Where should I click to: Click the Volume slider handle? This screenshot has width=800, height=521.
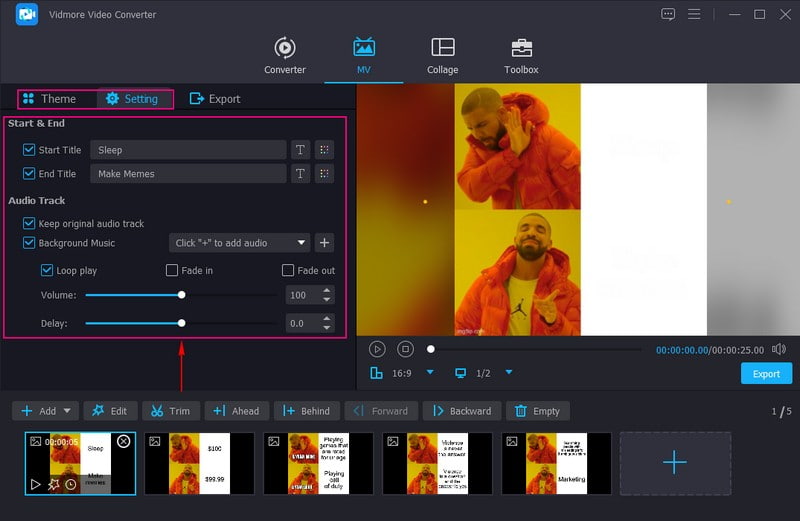click(181, 295)
